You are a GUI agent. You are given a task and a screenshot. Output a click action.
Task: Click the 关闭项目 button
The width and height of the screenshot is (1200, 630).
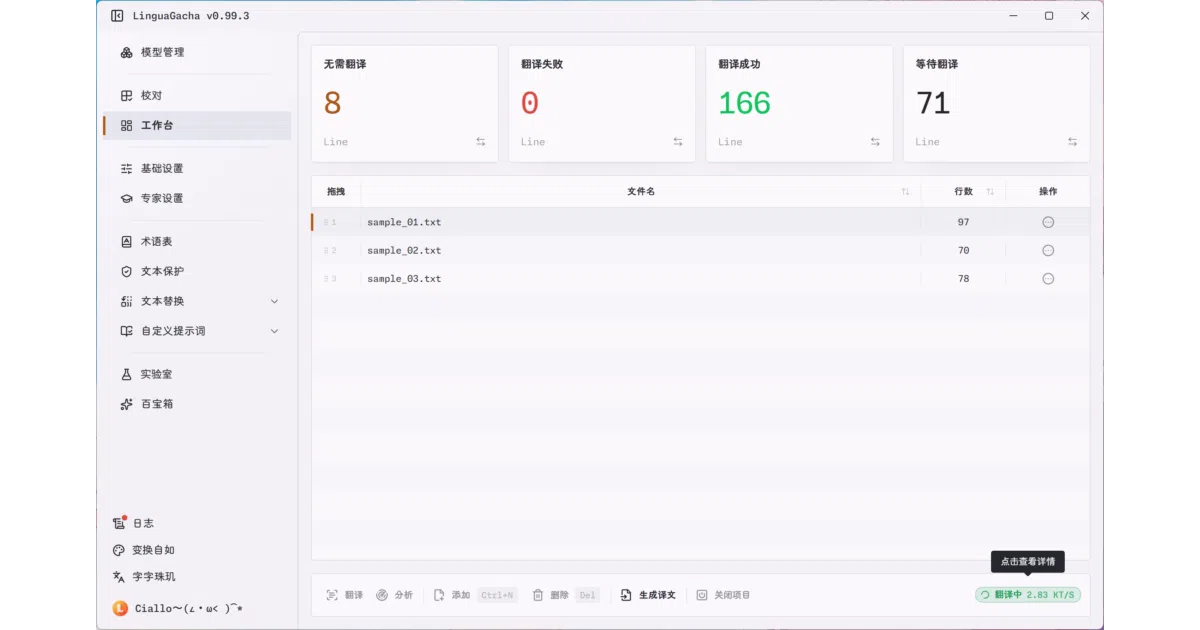coord(723,595)
